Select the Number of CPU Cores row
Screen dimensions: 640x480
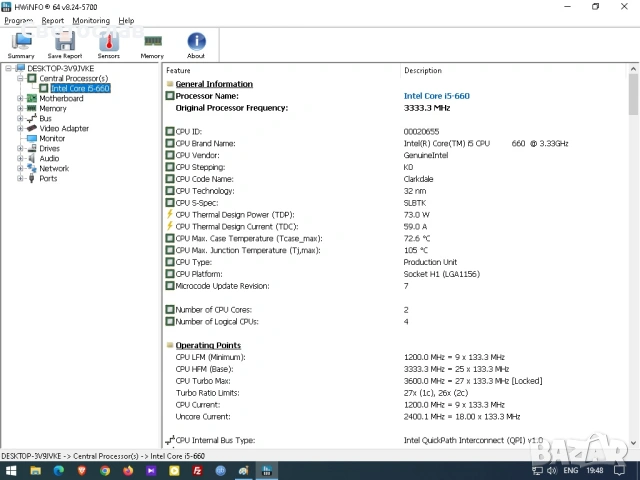pos(394,310)
